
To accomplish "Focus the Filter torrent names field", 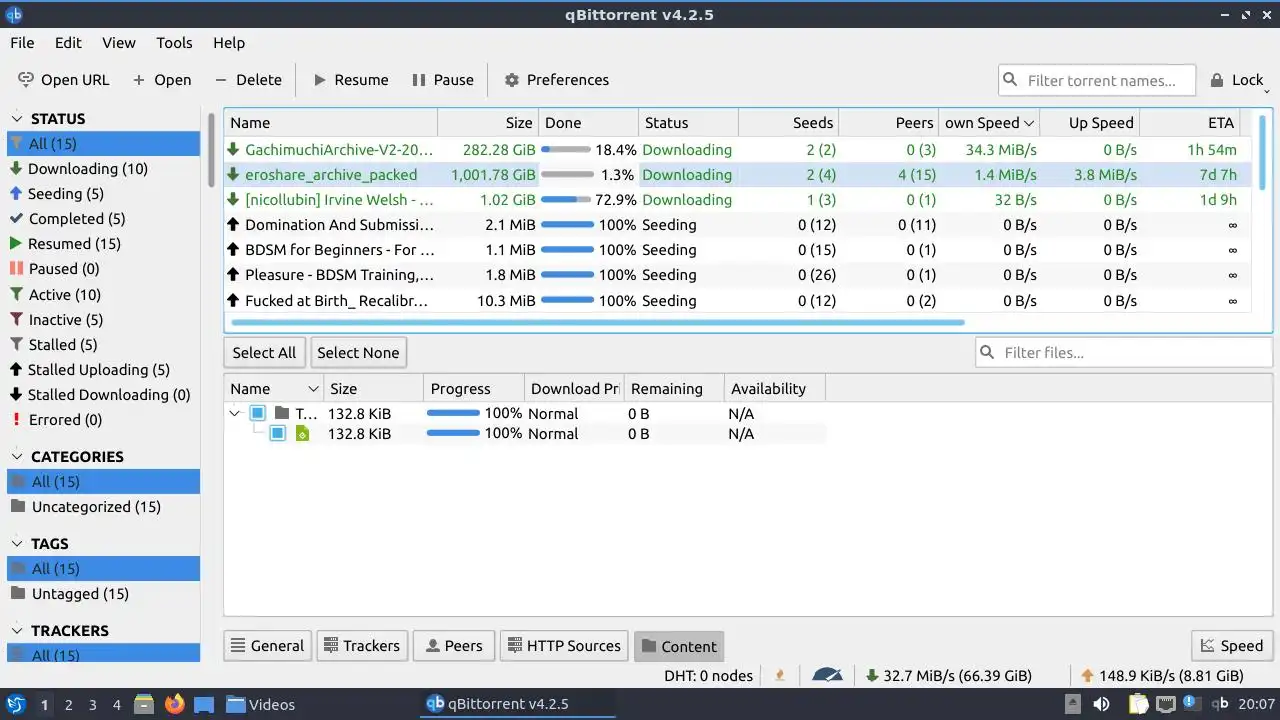I will point(1097,81).
